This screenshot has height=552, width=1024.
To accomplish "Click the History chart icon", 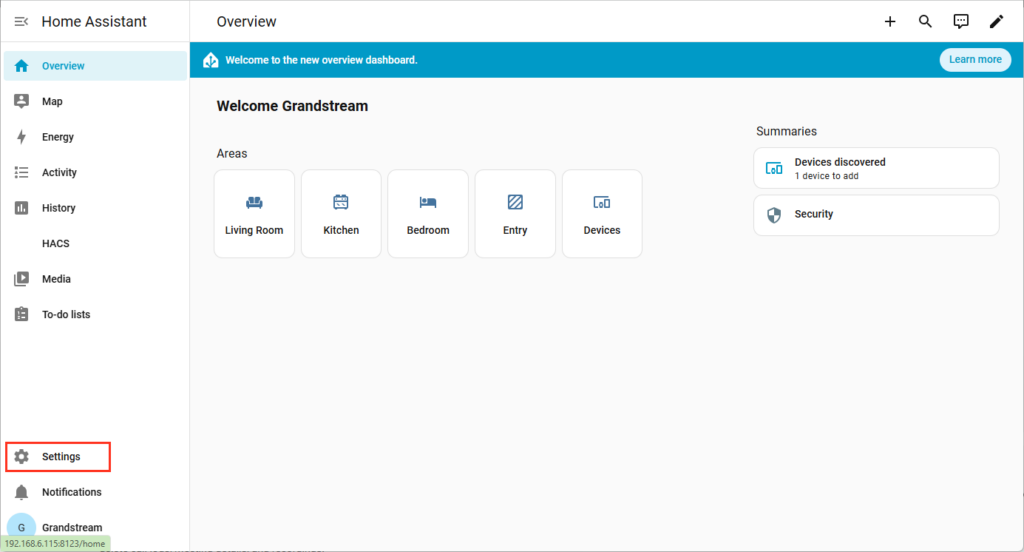I will click(22, 208).
